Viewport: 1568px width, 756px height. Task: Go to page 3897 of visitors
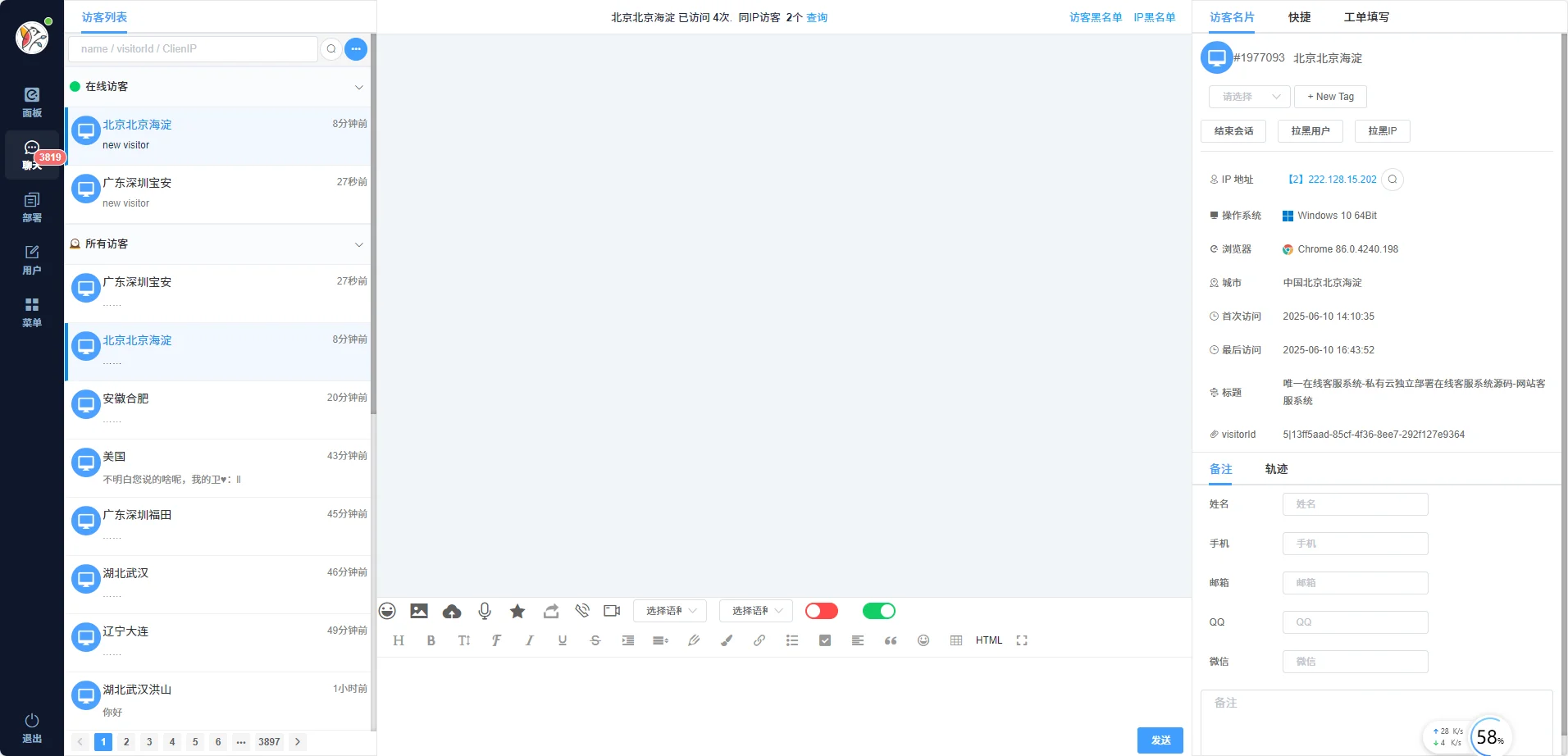[x=269, y=742]
